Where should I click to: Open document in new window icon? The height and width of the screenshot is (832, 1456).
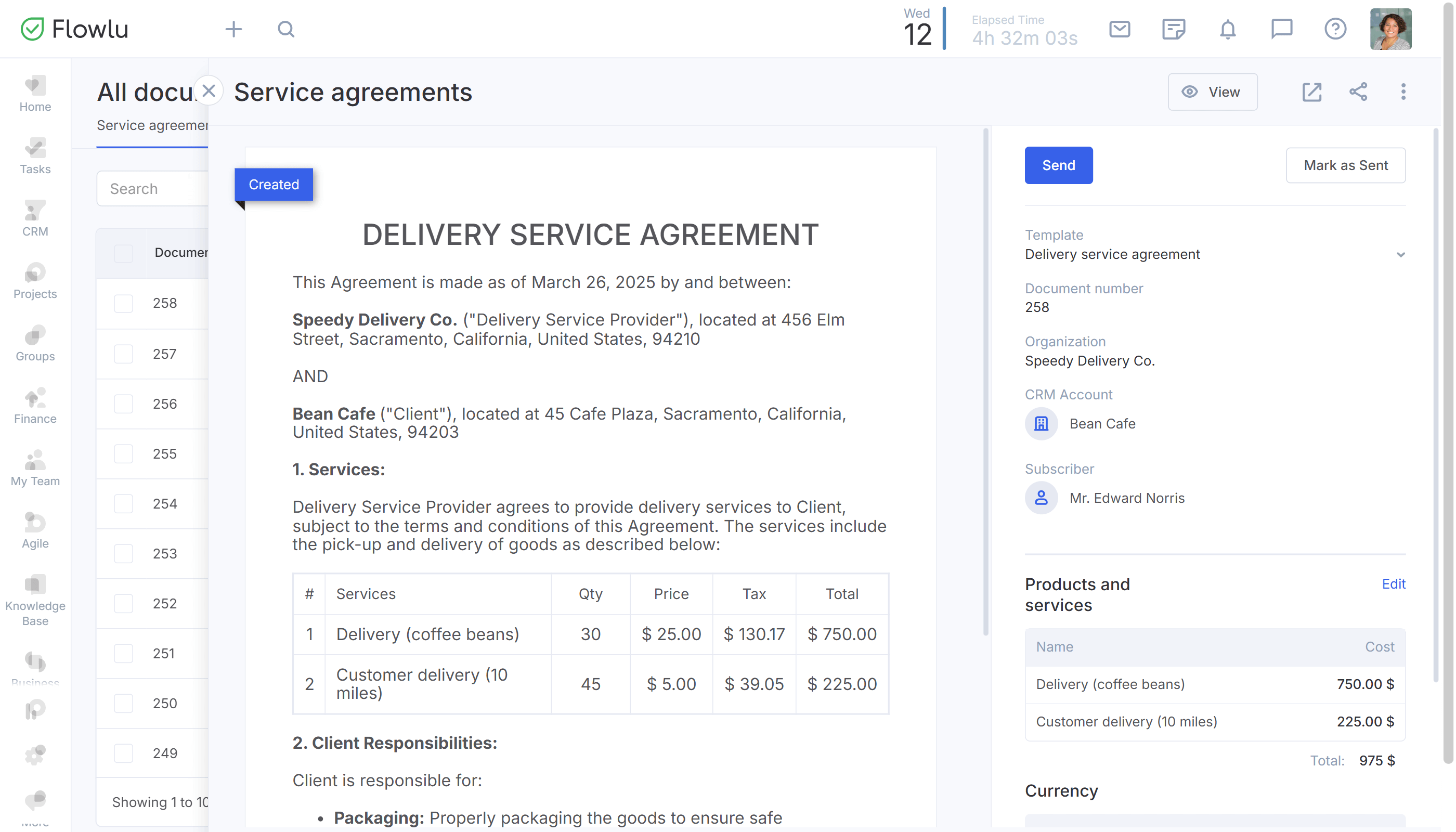pos(1311,92)
